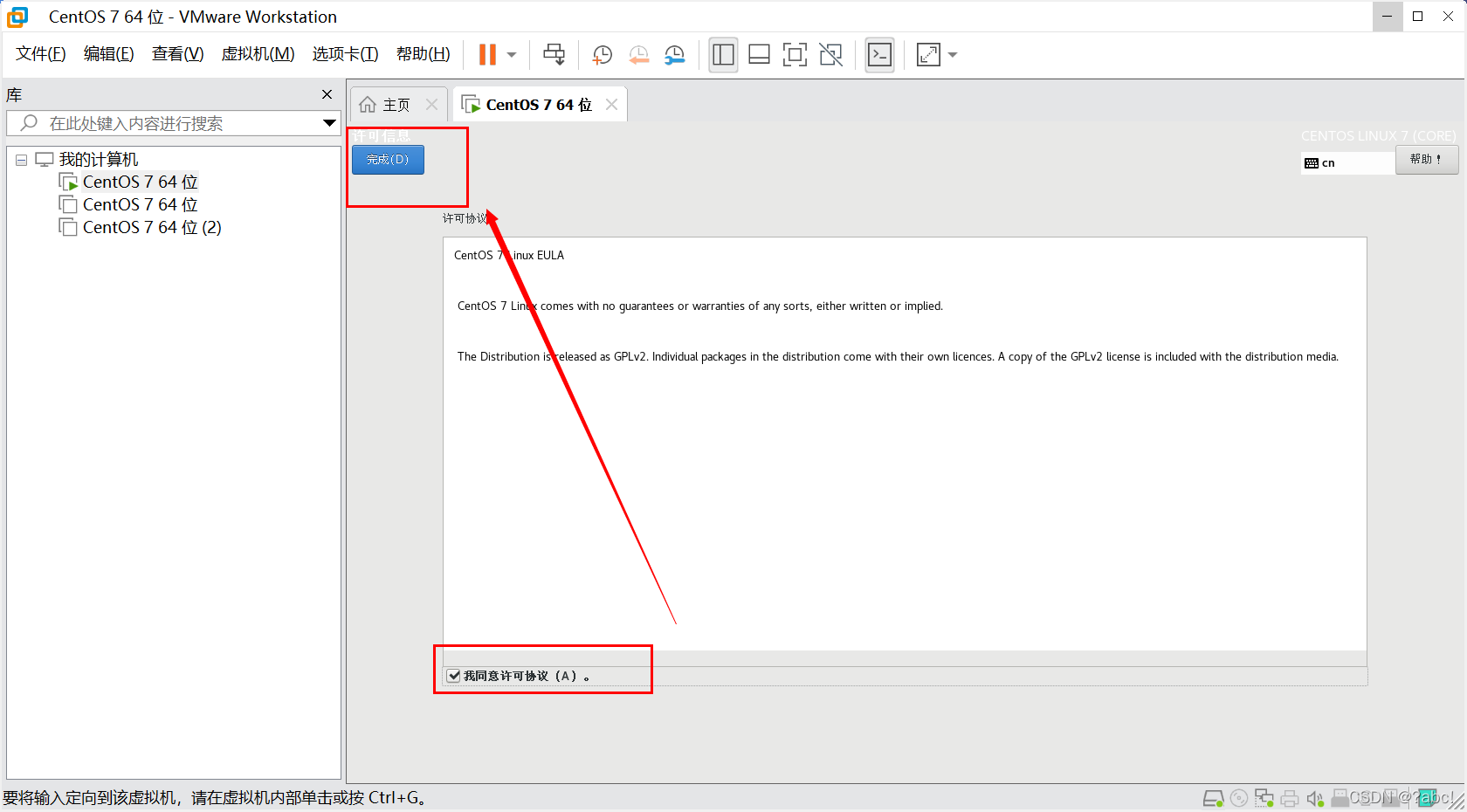Screen dimensions: 1467x812
Task: Click the sound card status icon
Action: 1315,798
